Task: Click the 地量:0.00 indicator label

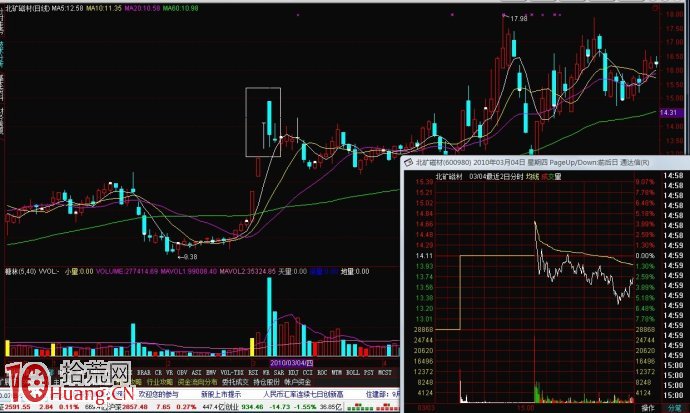Action: [x=355, y=271]
